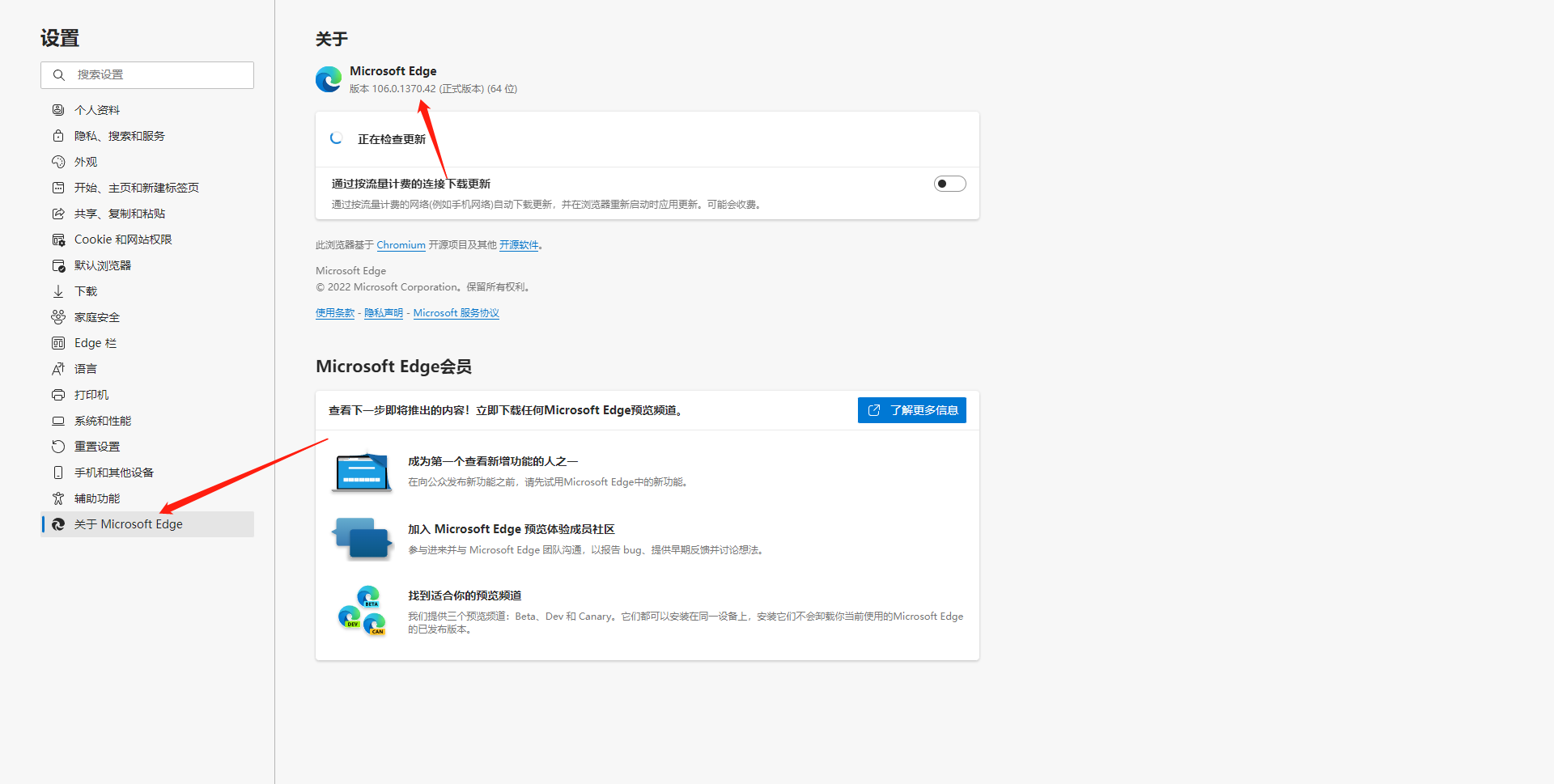This screenshot has width=1554, height=784.
Task: Click the appearance icon beside 外观
Action: (58, 162)
